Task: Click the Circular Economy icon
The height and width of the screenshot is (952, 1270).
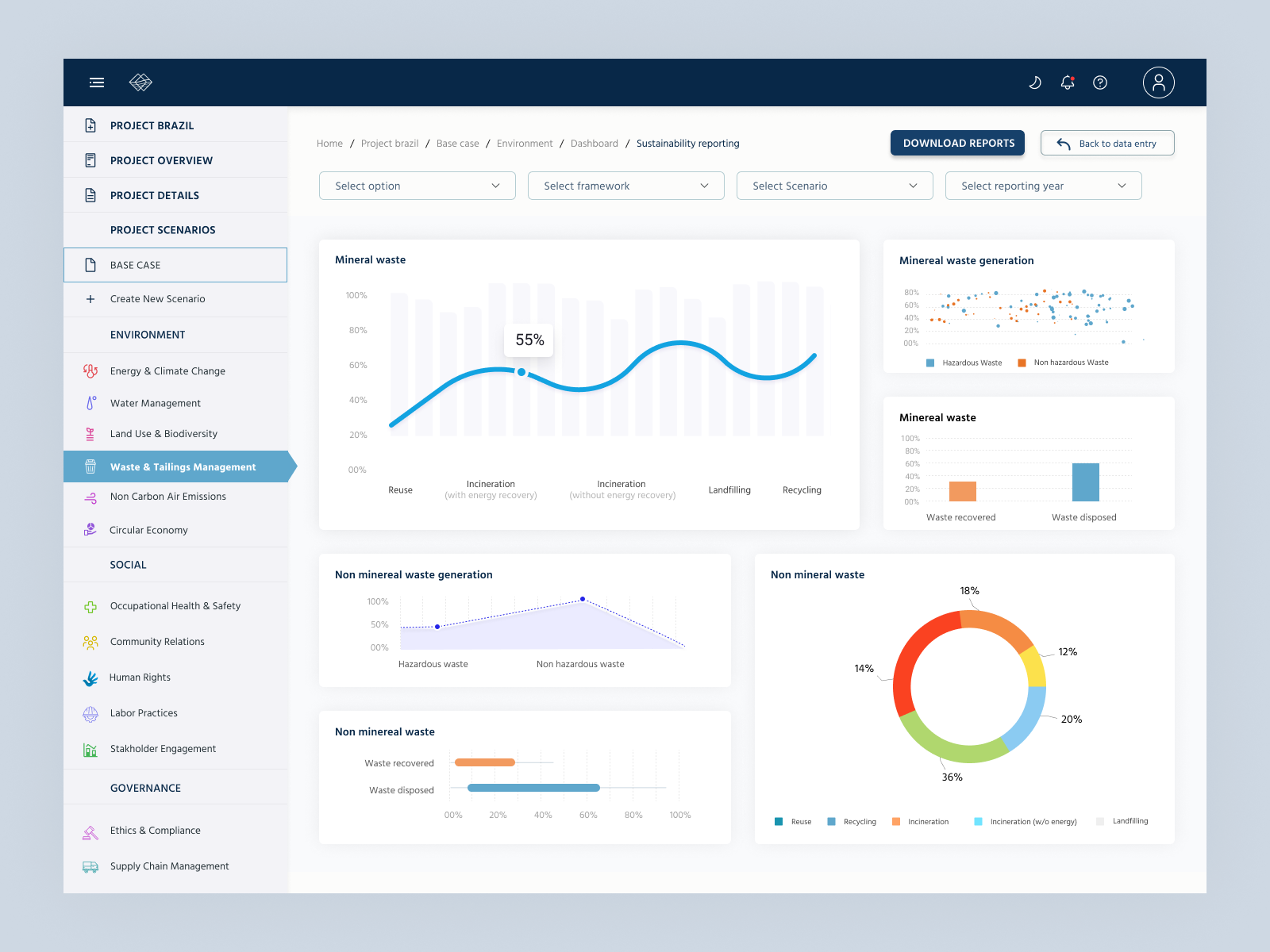Action: (90, 530)
